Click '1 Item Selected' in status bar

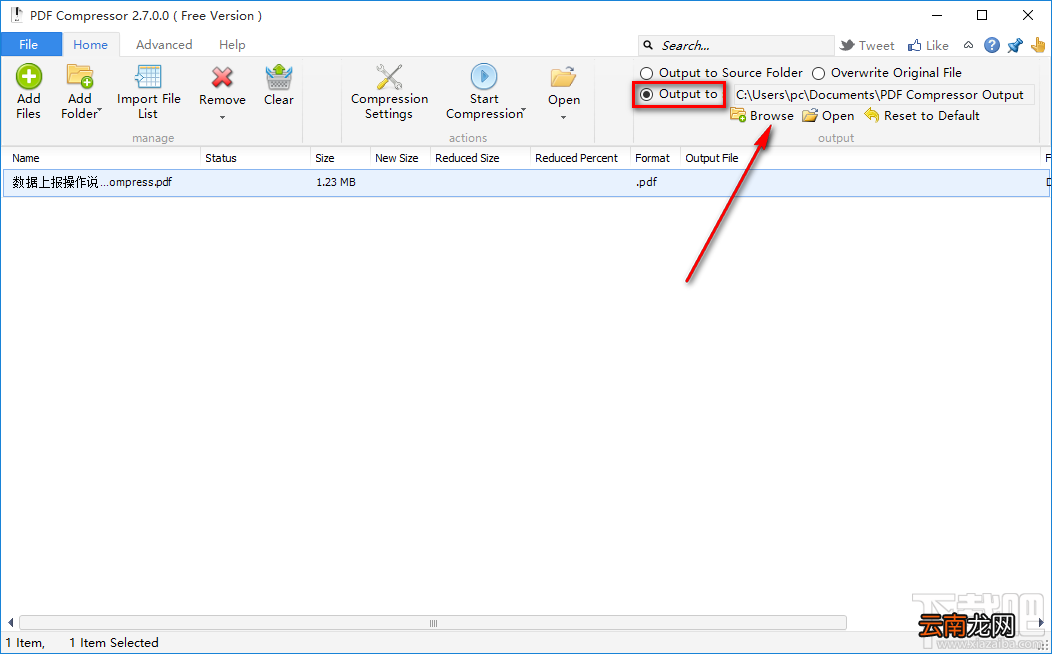(x=114, y=643)
